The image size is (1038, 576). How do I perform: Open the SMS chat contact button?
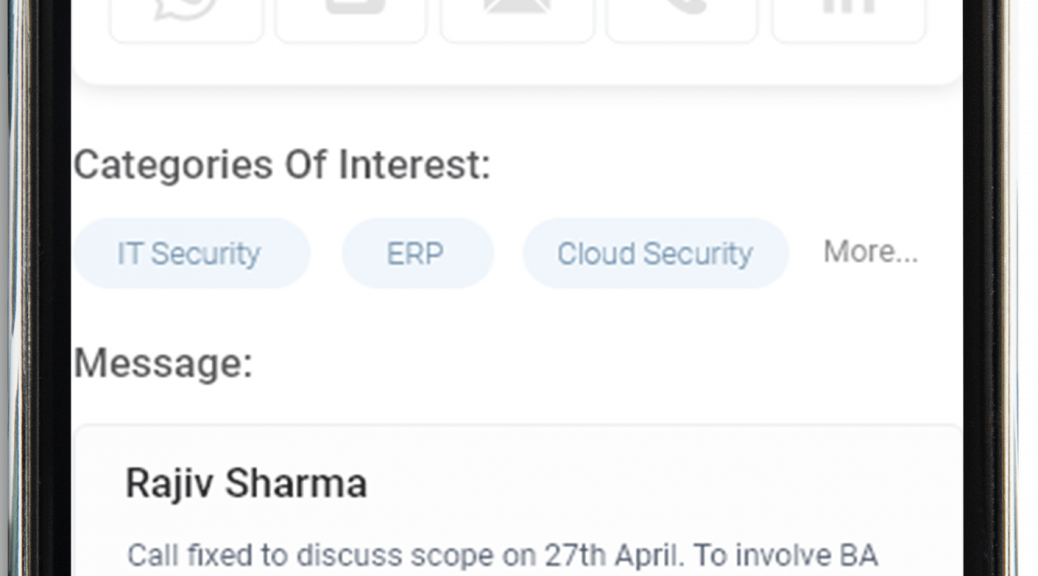coord(352,20)
